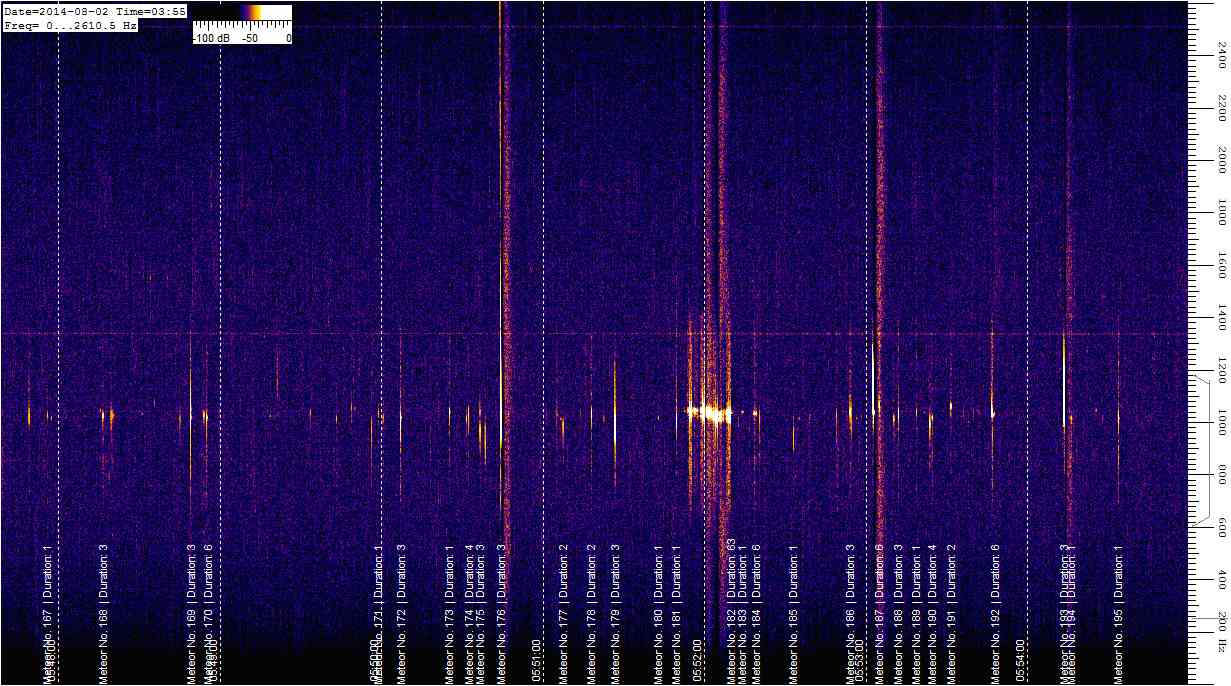Select the Meteor No. 172 label
Screen dimensions: 1231x686
coord(402,613)
